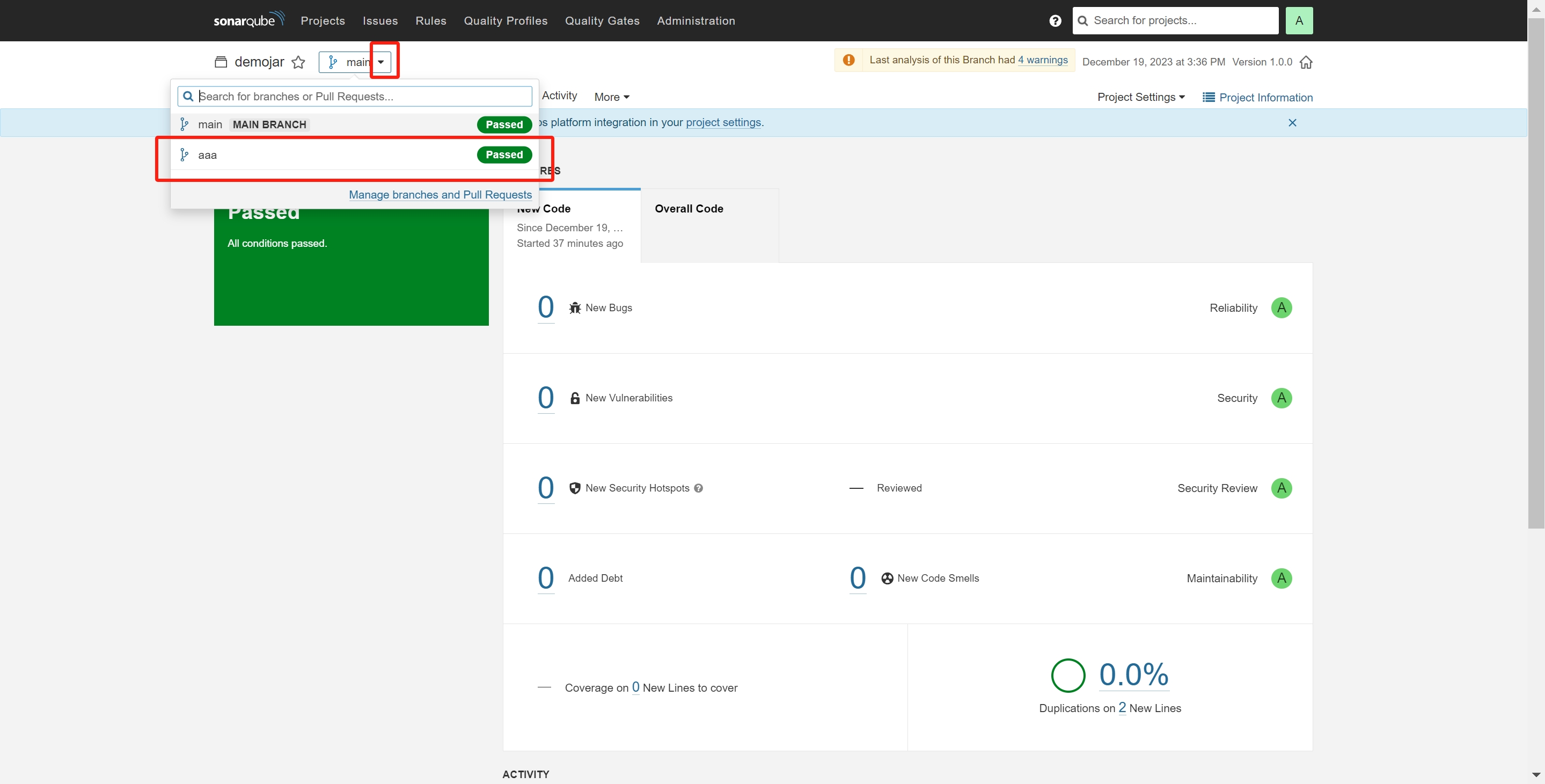The height and width of the screenshot is (784, 1545).
Task: Open the help question mark icon
Action: [1055, 21]
